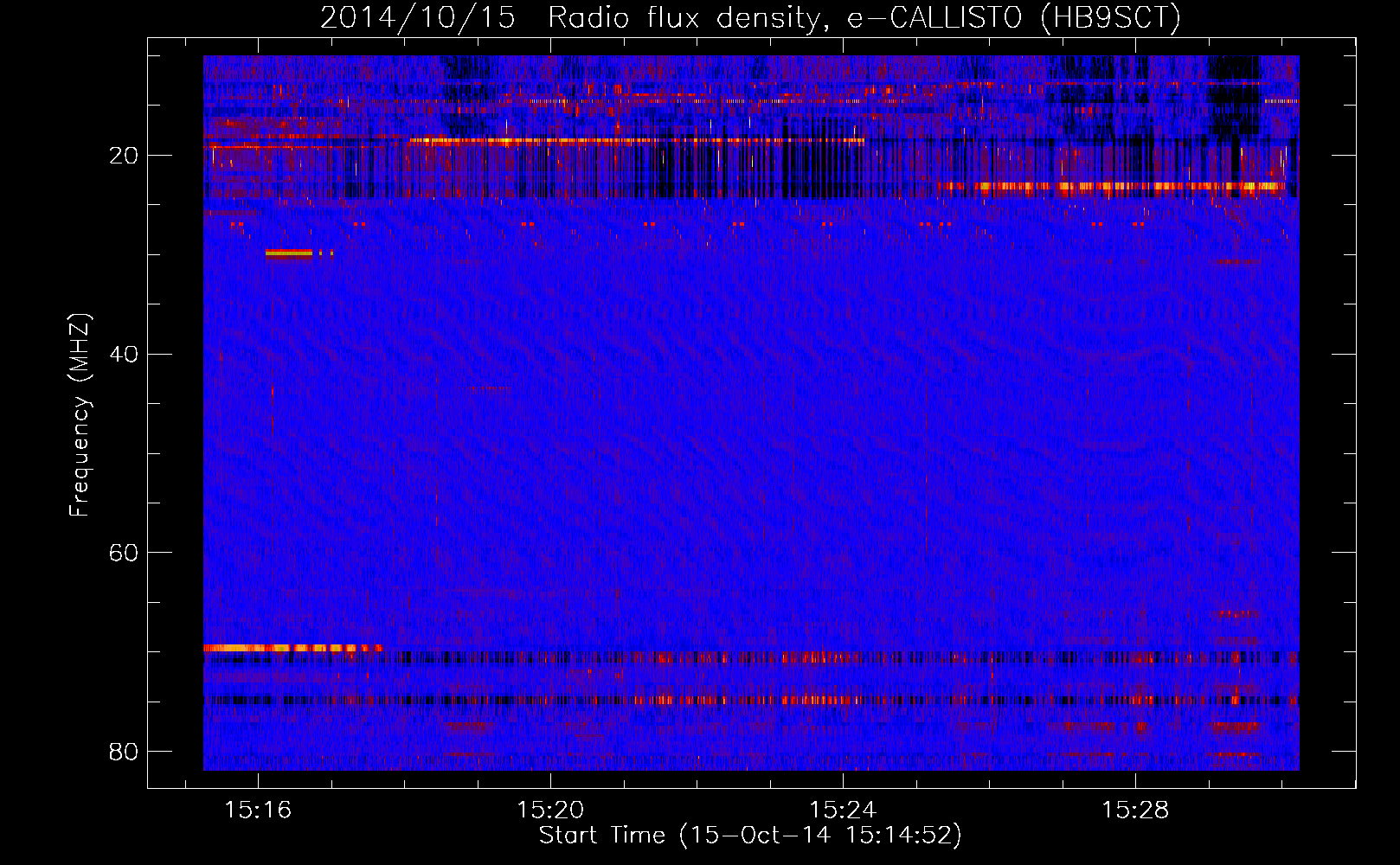
Task: Click the plot title 'Radio flux density, e-CALLISTO (HB9SCT)'
Action: click(x=864, y=17)
